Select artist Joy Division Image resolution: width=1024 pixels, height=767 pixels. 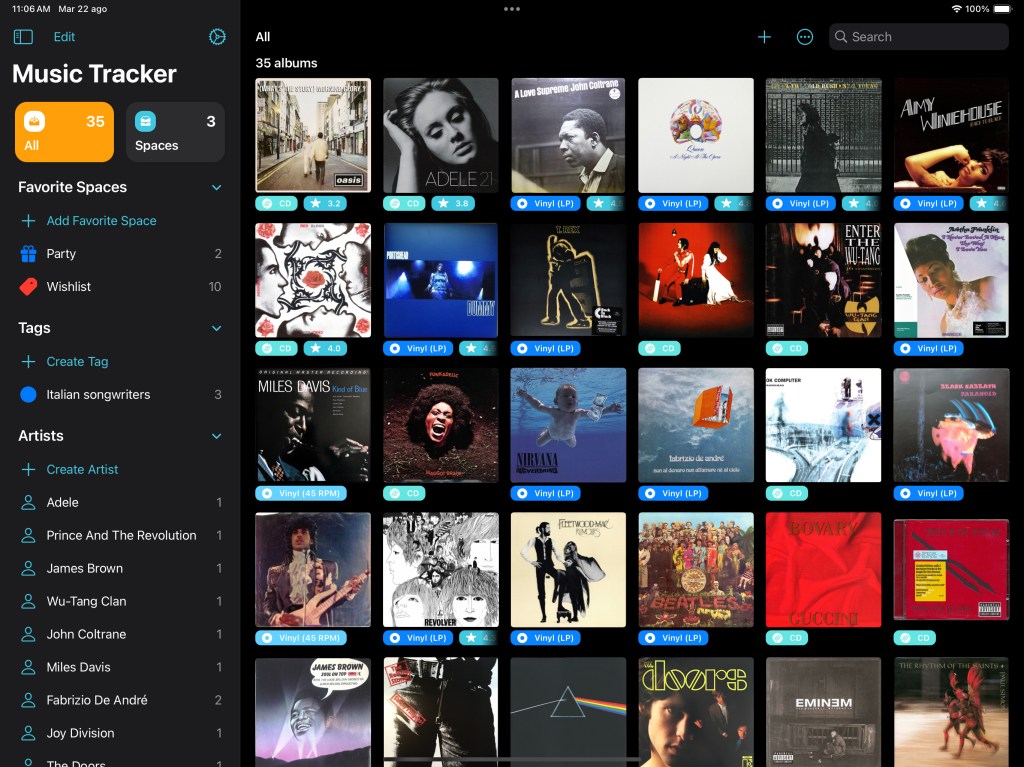tap(120, 733)
